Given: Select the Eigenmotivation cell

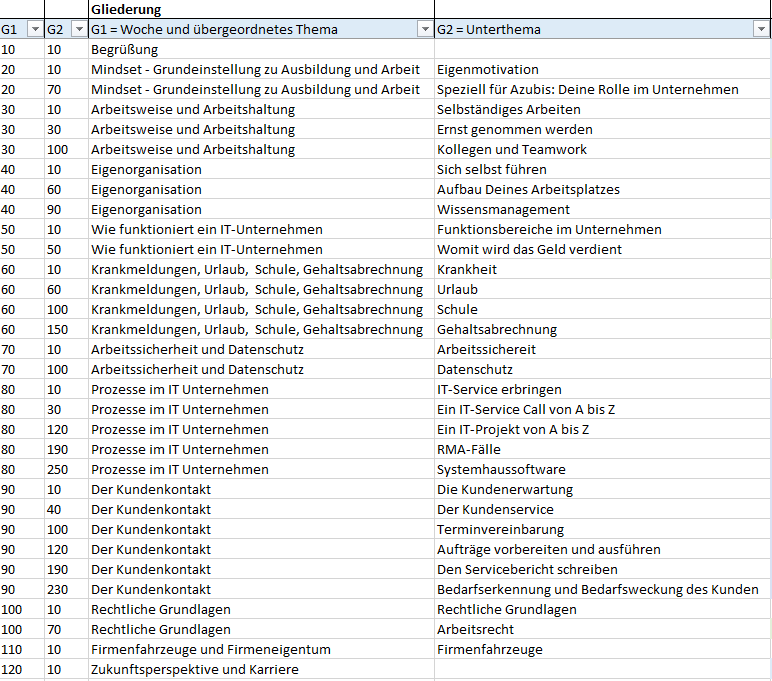Looking at the screenshot, I should (602, 69).
